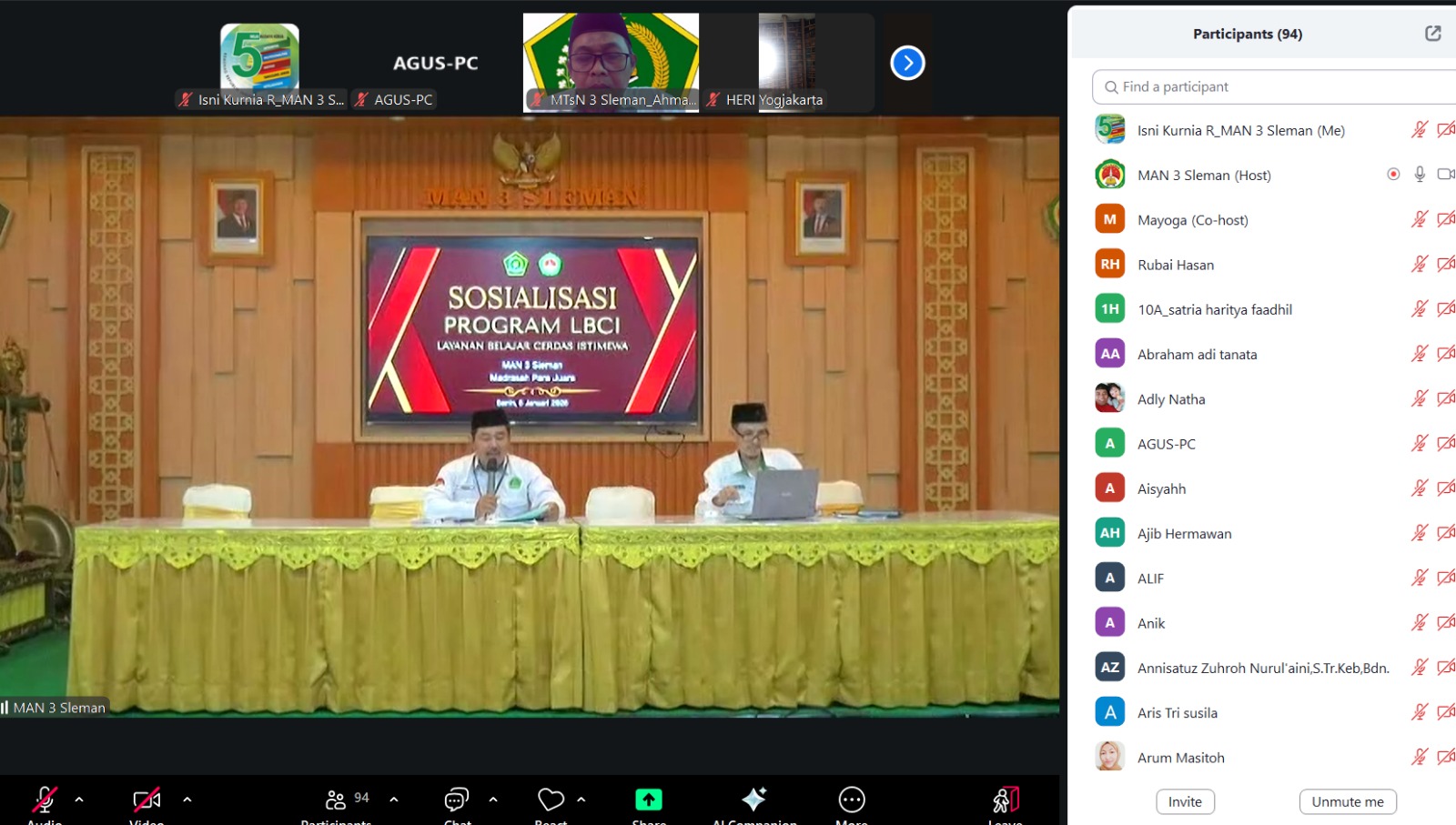Open the Chat panel icon

click(456, 800)
